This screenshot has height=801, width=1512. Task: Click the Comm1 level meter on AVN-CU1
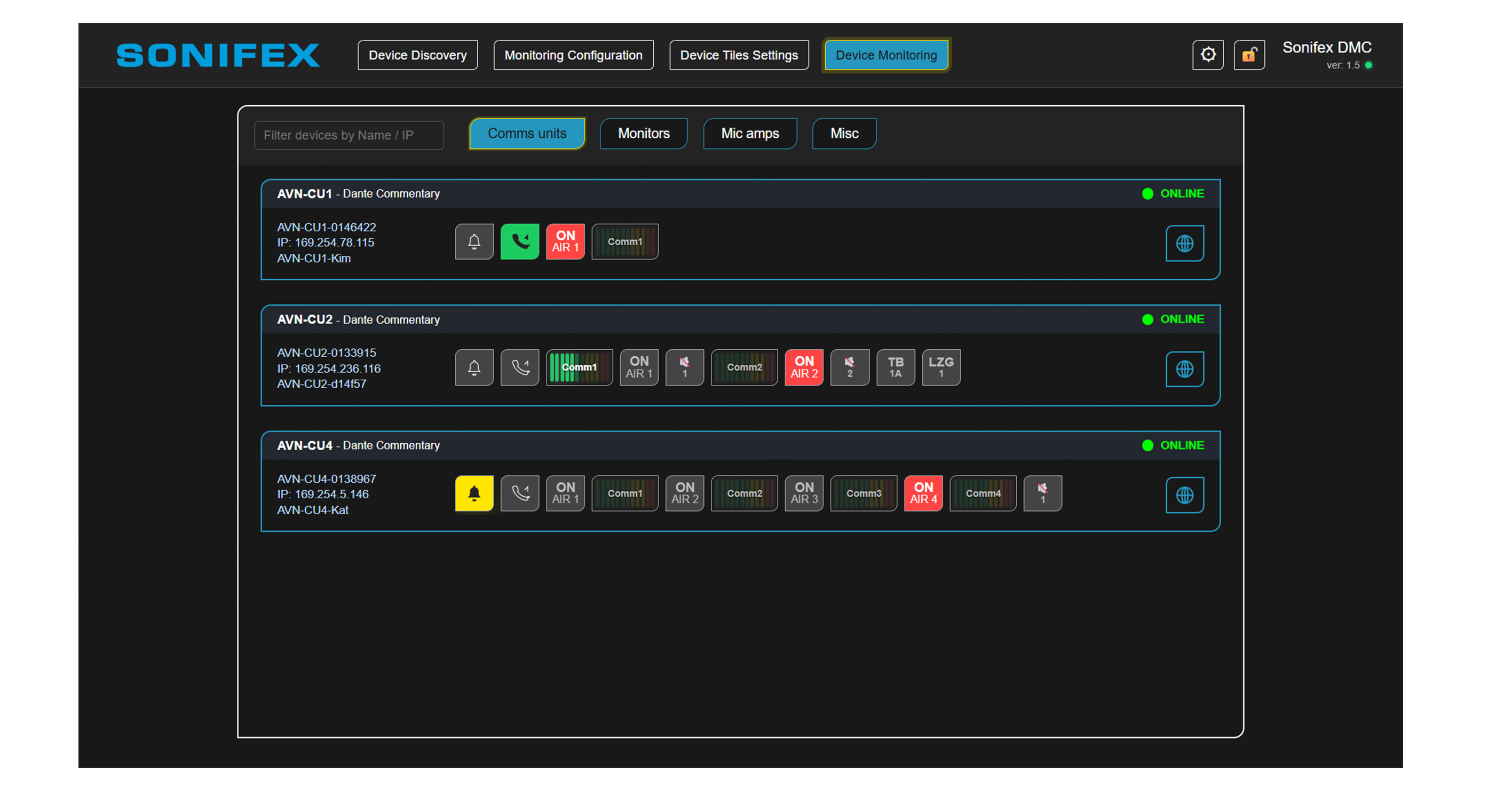[625, 241]
